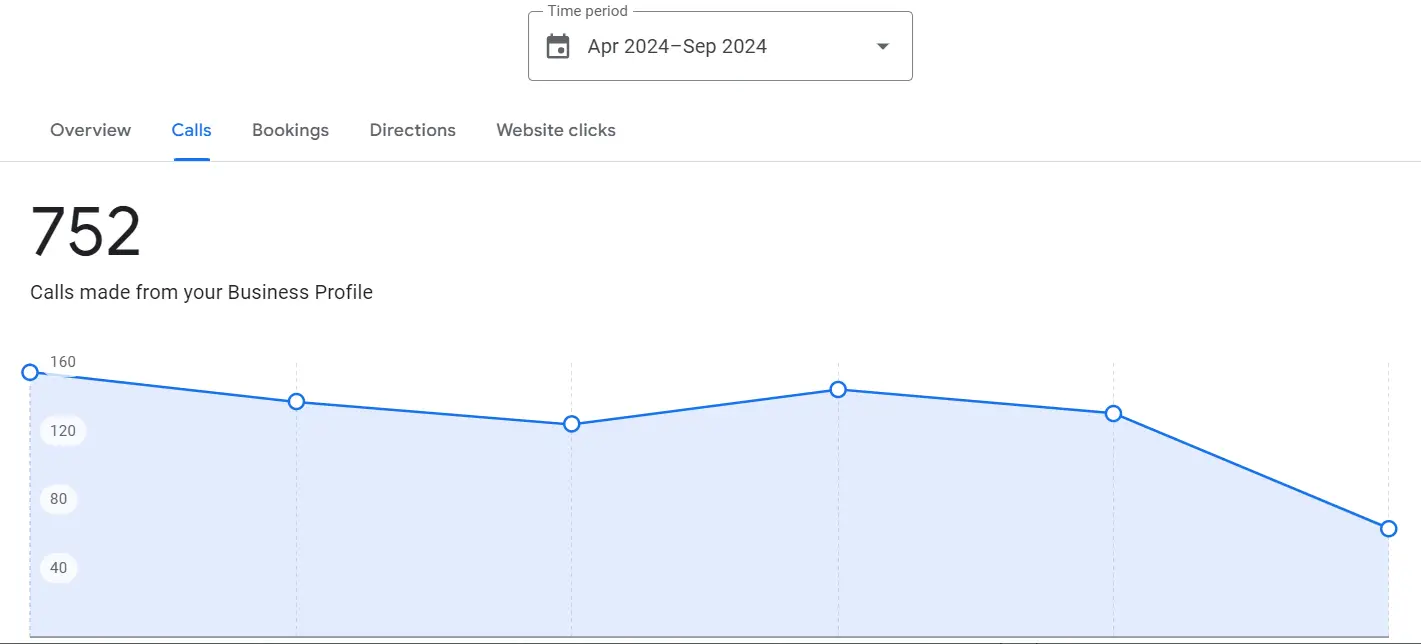Select the second chart point for May

pos(296,402)
